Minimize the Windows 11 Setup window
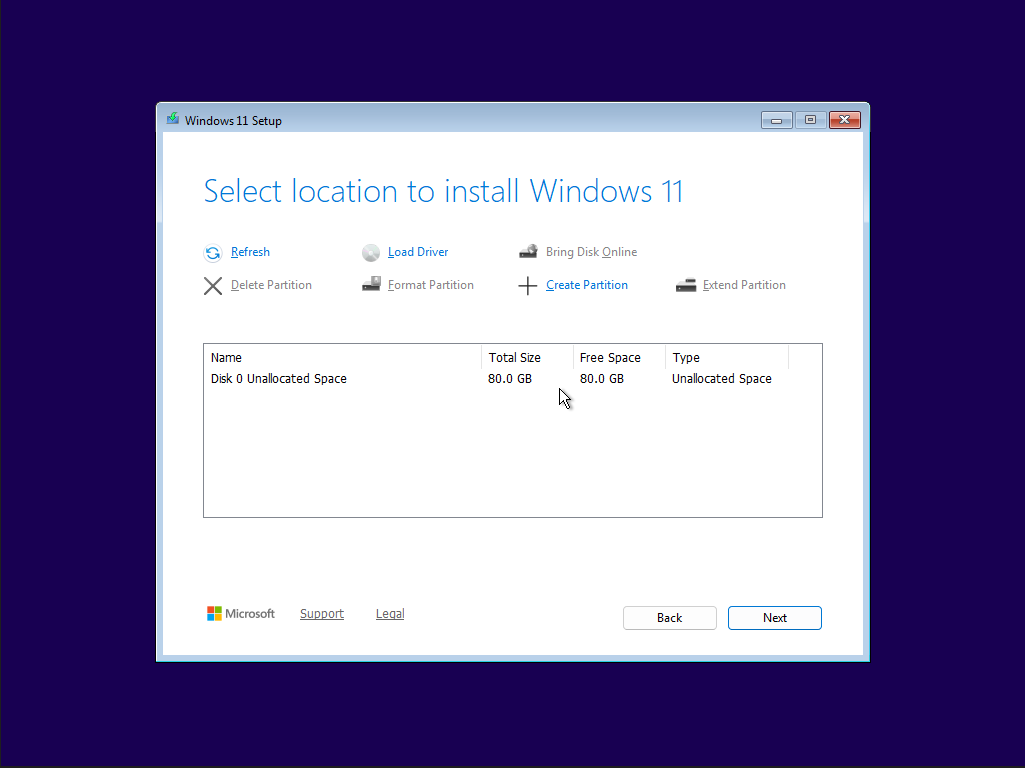 tap(777, 120)
